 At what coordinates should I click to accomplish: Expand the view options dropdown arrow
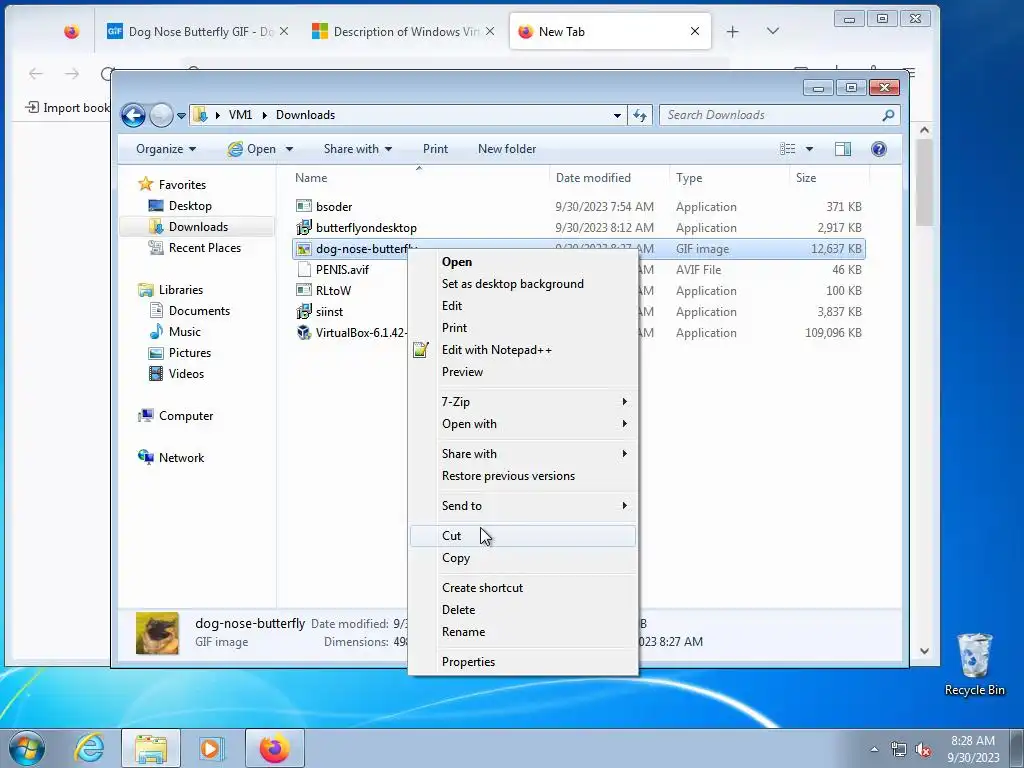point(809,149)
